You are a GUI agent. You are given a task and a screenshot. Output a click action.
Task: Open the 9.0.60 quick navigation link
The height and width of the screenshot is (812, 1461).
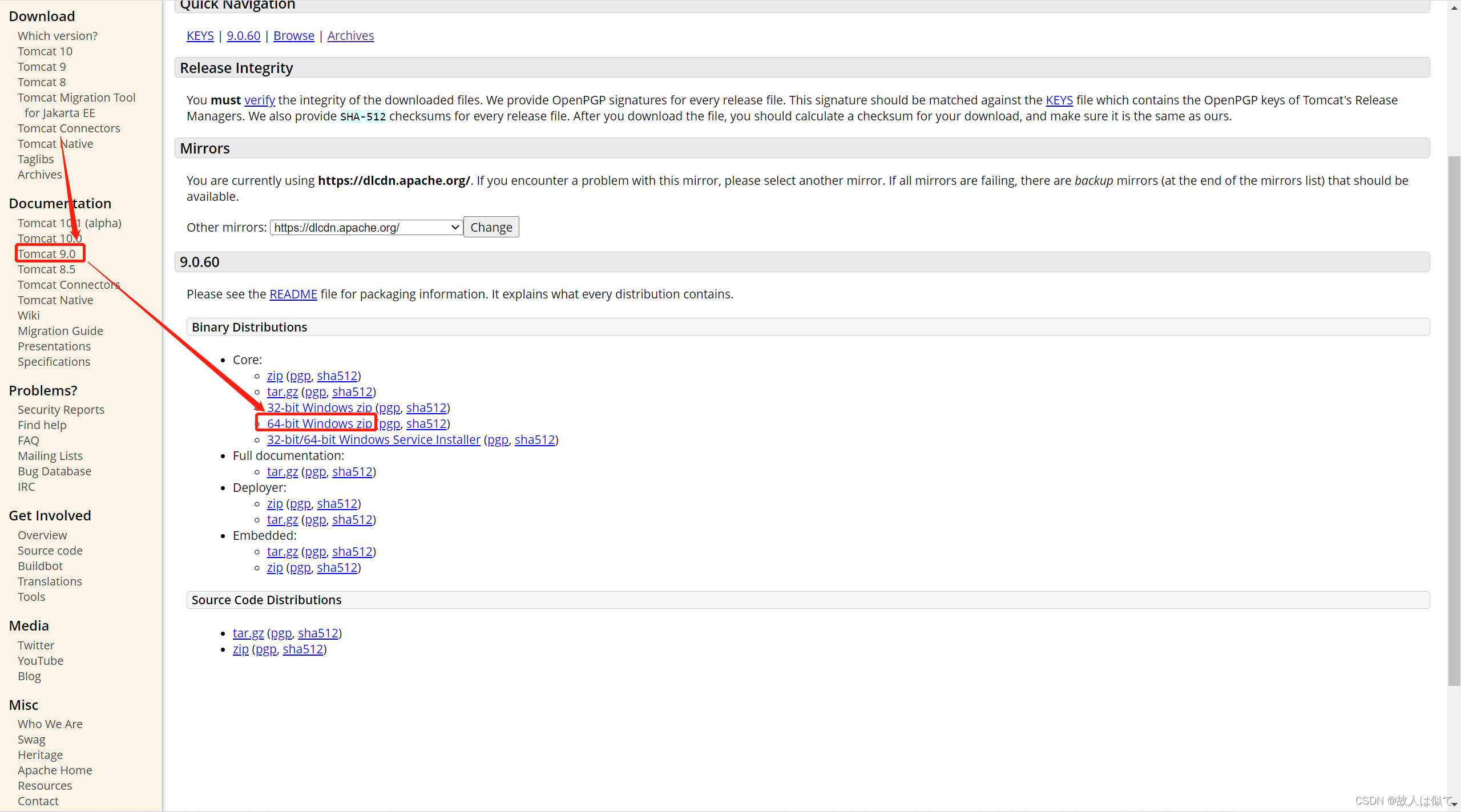pos(244,35)
